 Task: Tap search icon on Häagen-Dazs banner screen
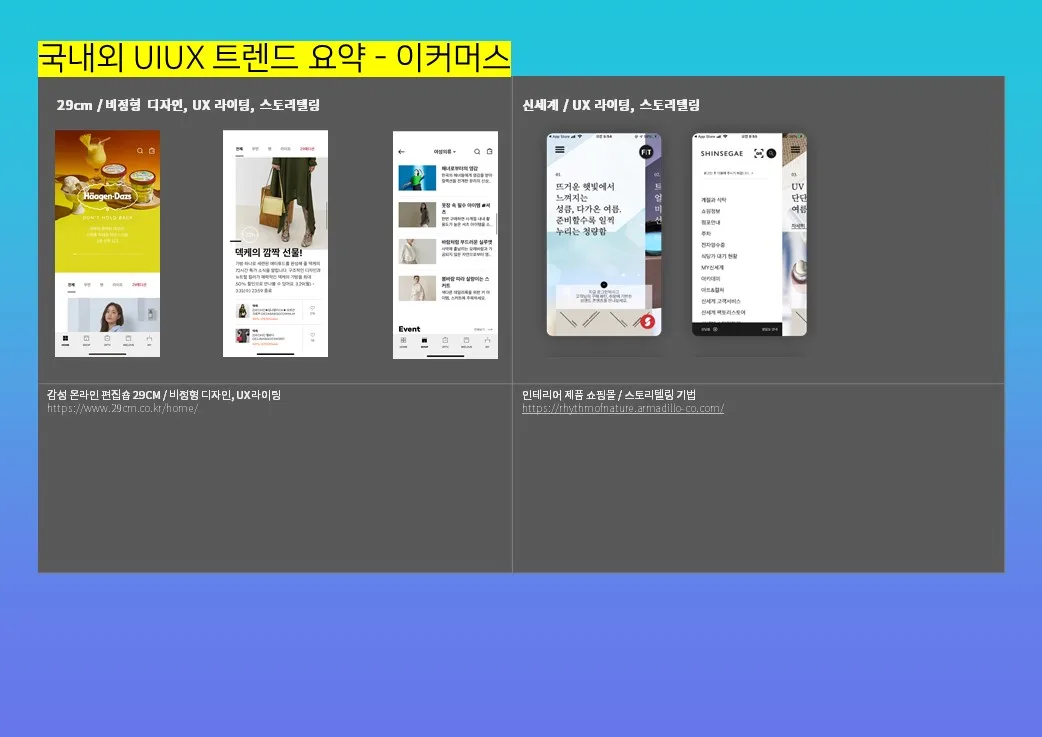(140, 151)
